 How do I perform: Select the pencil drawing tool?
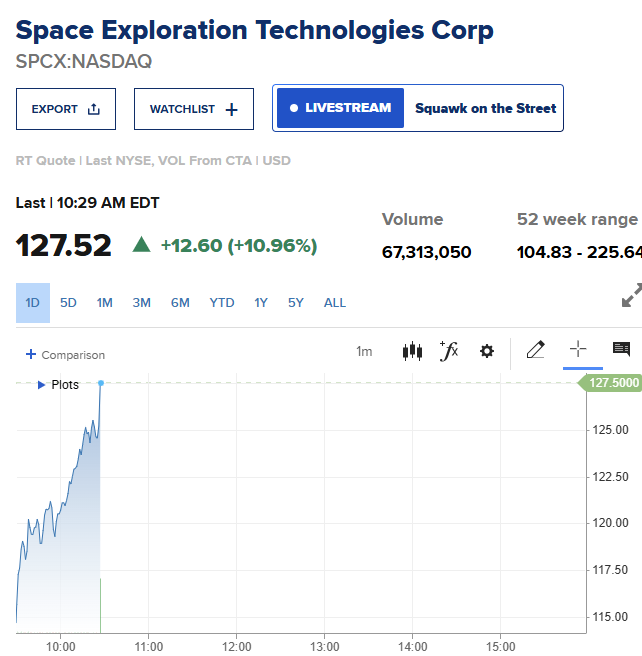[535, 350]
